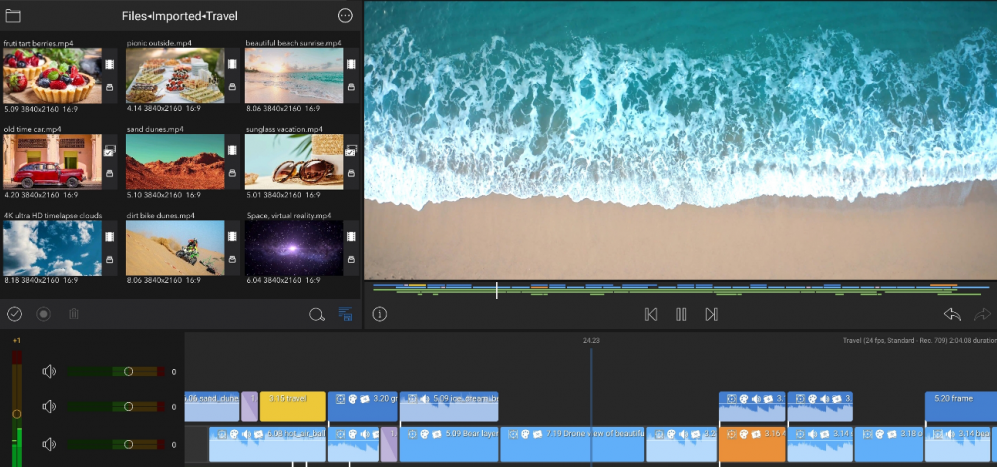The image size is (997, 467).
Task: Undo the last edit
Action: pos(952,314)
